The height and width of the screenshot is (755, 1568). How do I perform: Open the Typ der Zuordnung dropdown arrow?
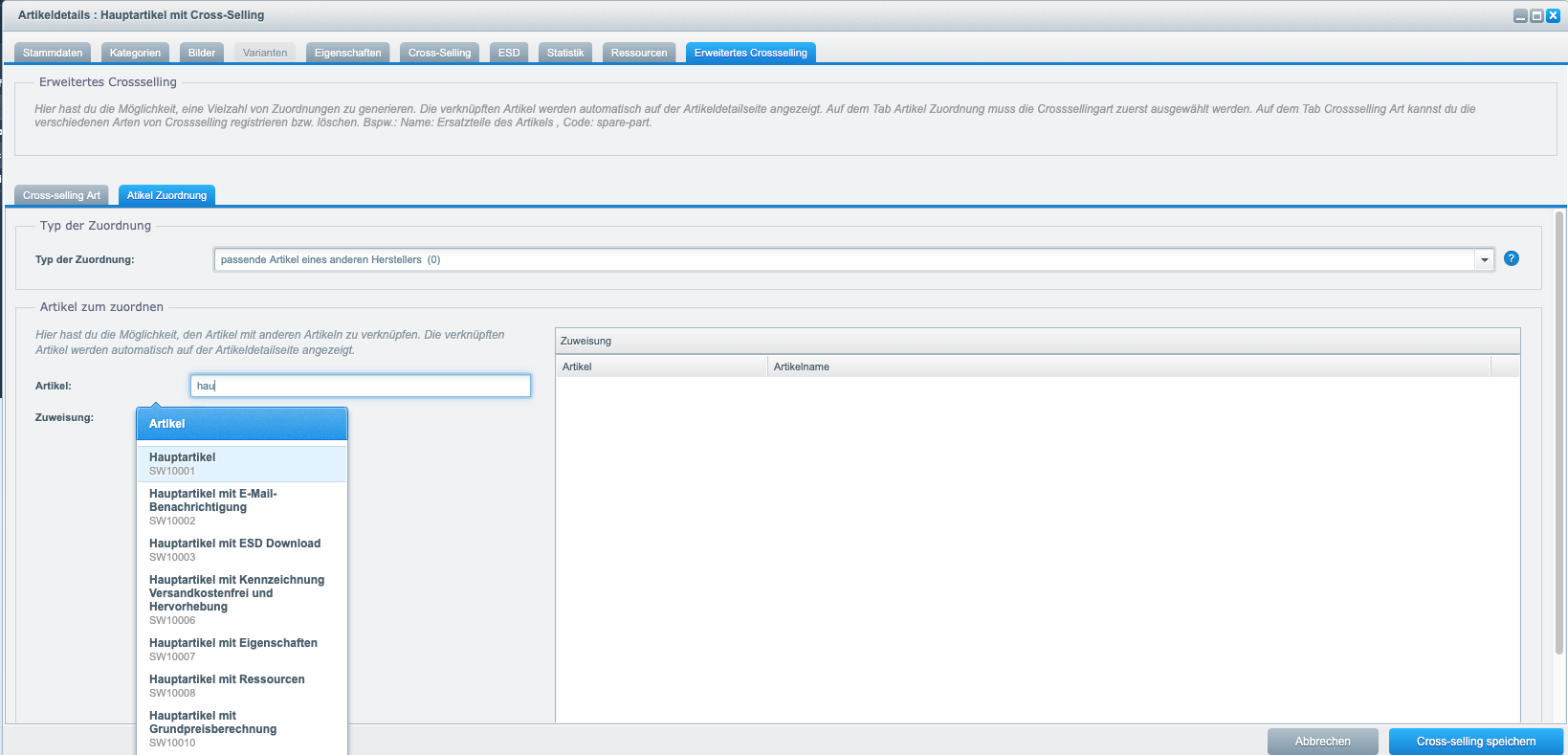click(1485, 259)
